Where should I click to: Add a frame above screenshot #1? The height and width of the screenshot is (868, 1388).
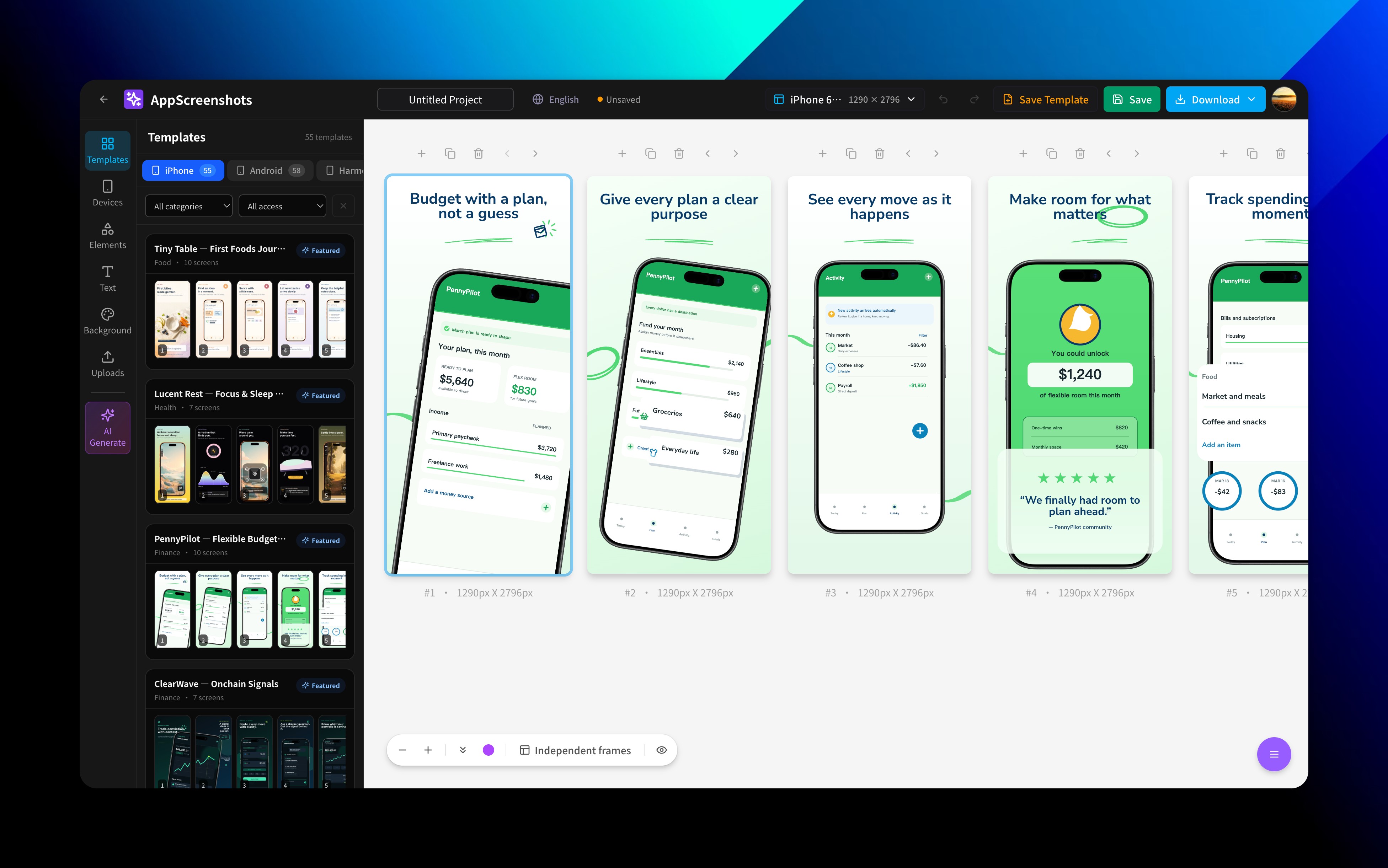click(x=421, y=153)
